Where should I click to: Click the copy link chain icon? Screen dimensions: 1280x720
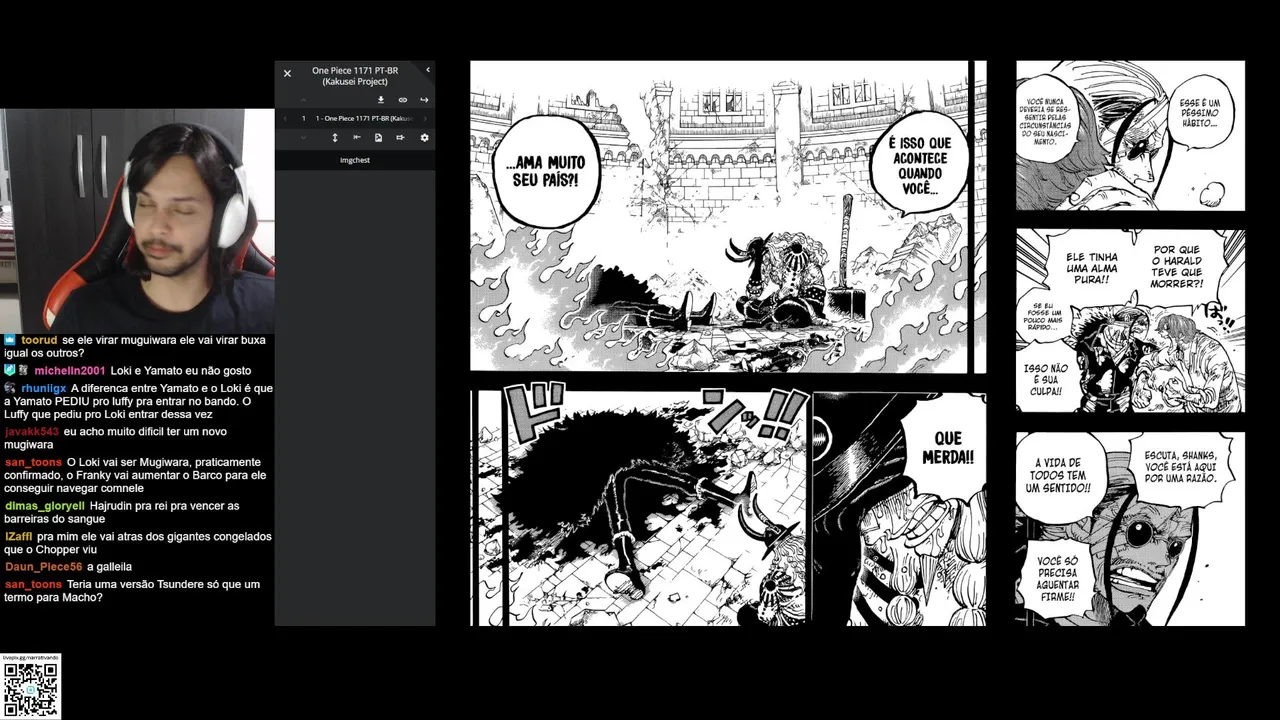(403, 100)
